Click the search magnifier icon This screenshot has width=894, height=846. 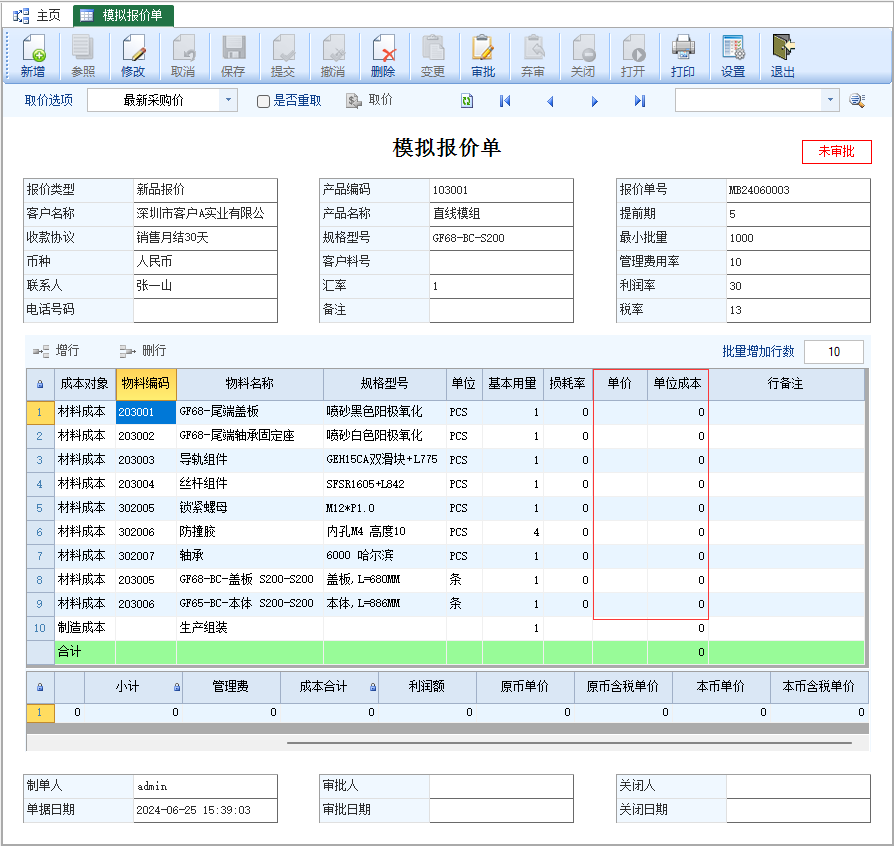click(x=857, y=101)
